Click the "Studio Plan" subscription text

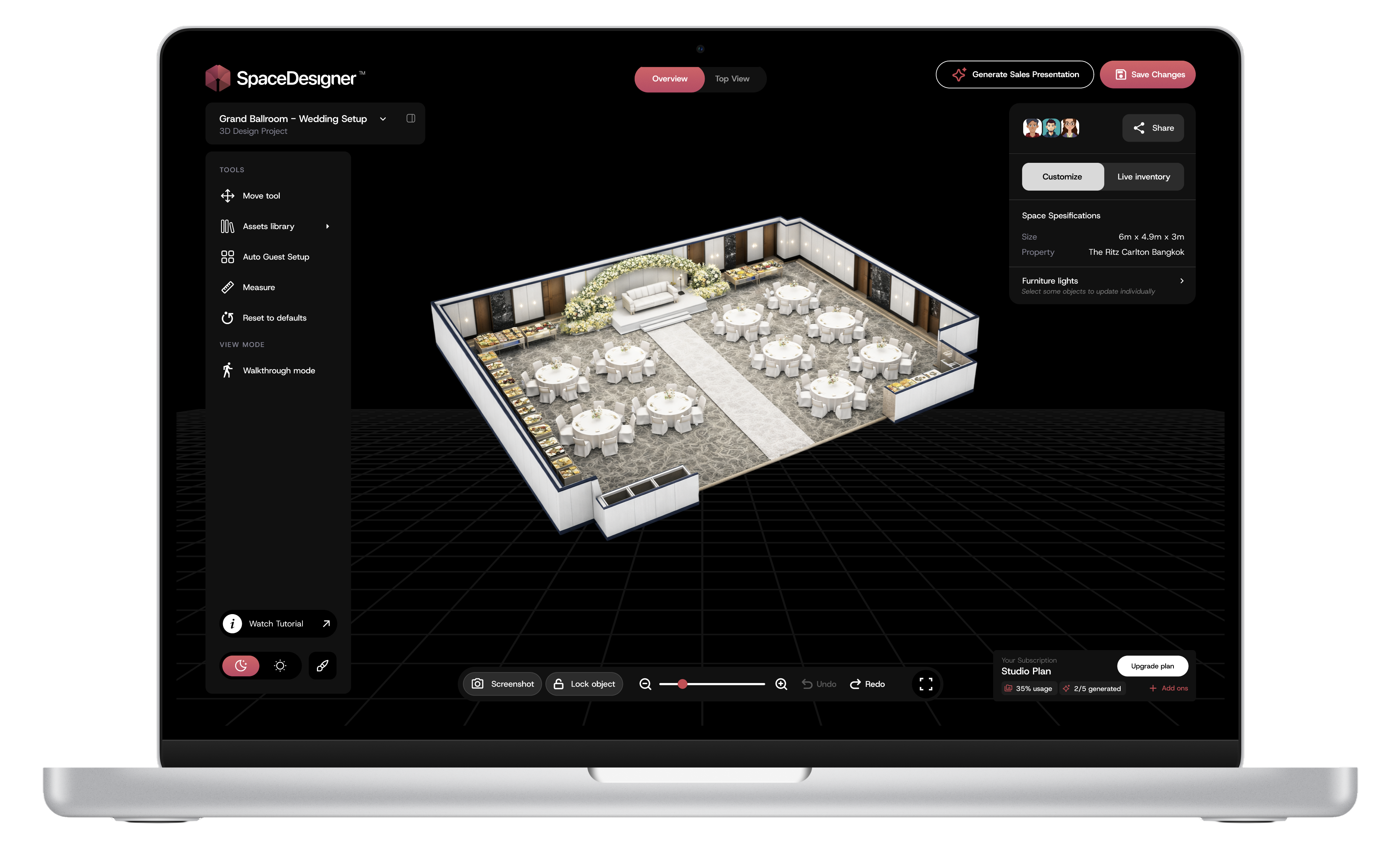tap(1026, 671)
